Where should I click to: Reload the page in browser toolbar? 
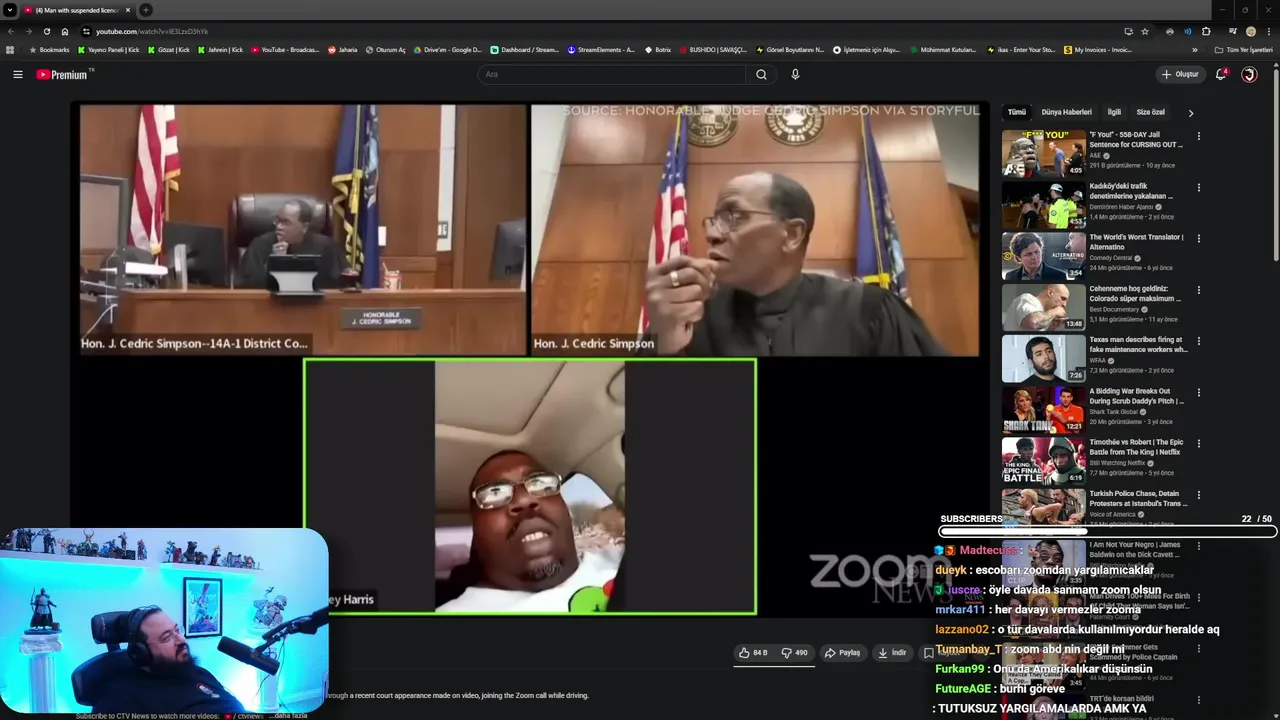46,31
